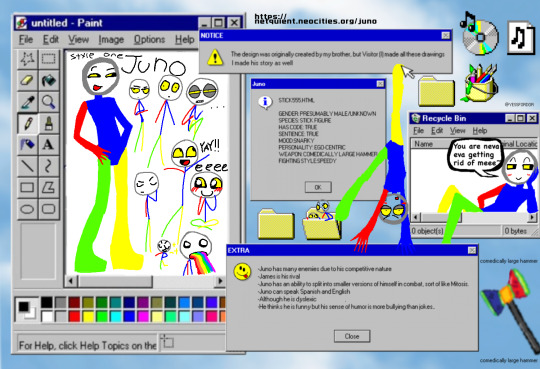Click the Close button in EXTRA dialog

pyautogui.click(x=352, y=336)
